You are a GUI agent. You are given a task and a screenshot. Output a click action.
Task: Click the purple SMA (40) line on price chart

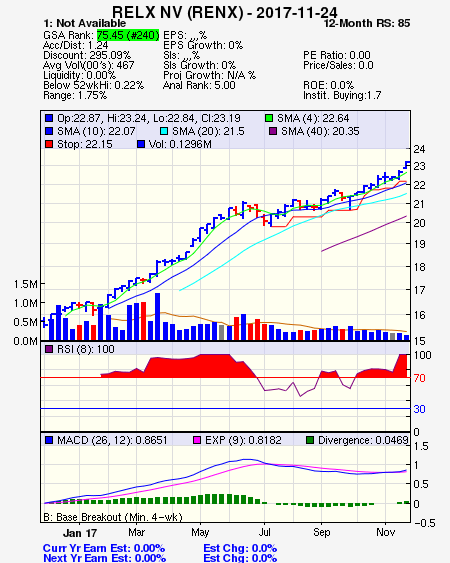364,234
